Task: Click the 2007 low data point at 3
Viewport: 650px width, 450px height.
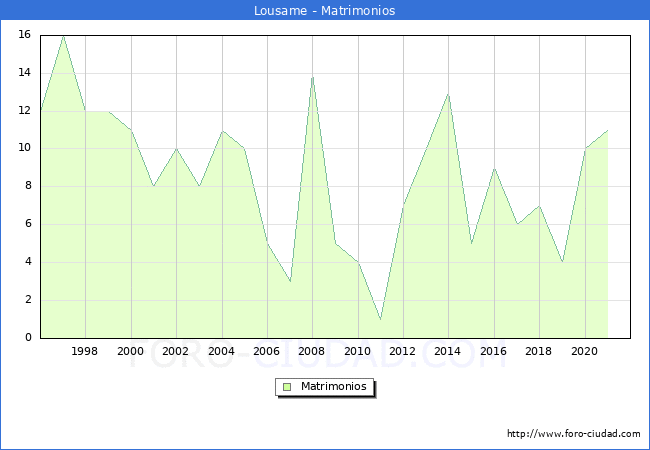Action: coord(290,281)
